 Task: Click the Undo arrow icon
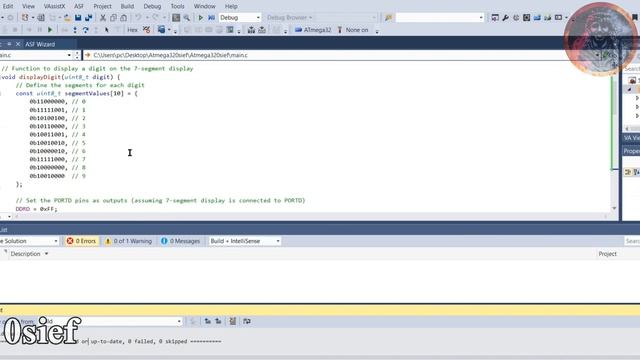click(138, 18)
